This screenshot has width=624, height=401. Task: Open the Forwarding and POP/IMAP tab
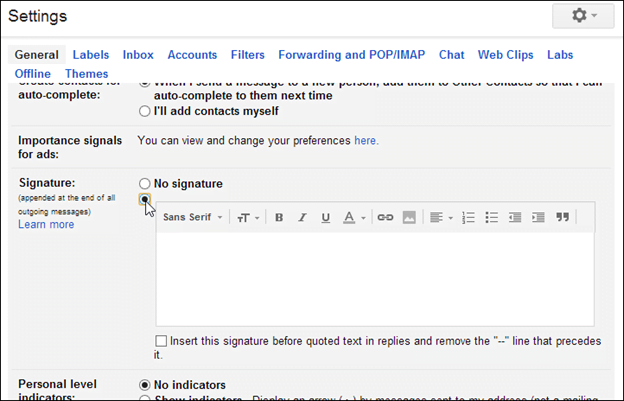352,55
